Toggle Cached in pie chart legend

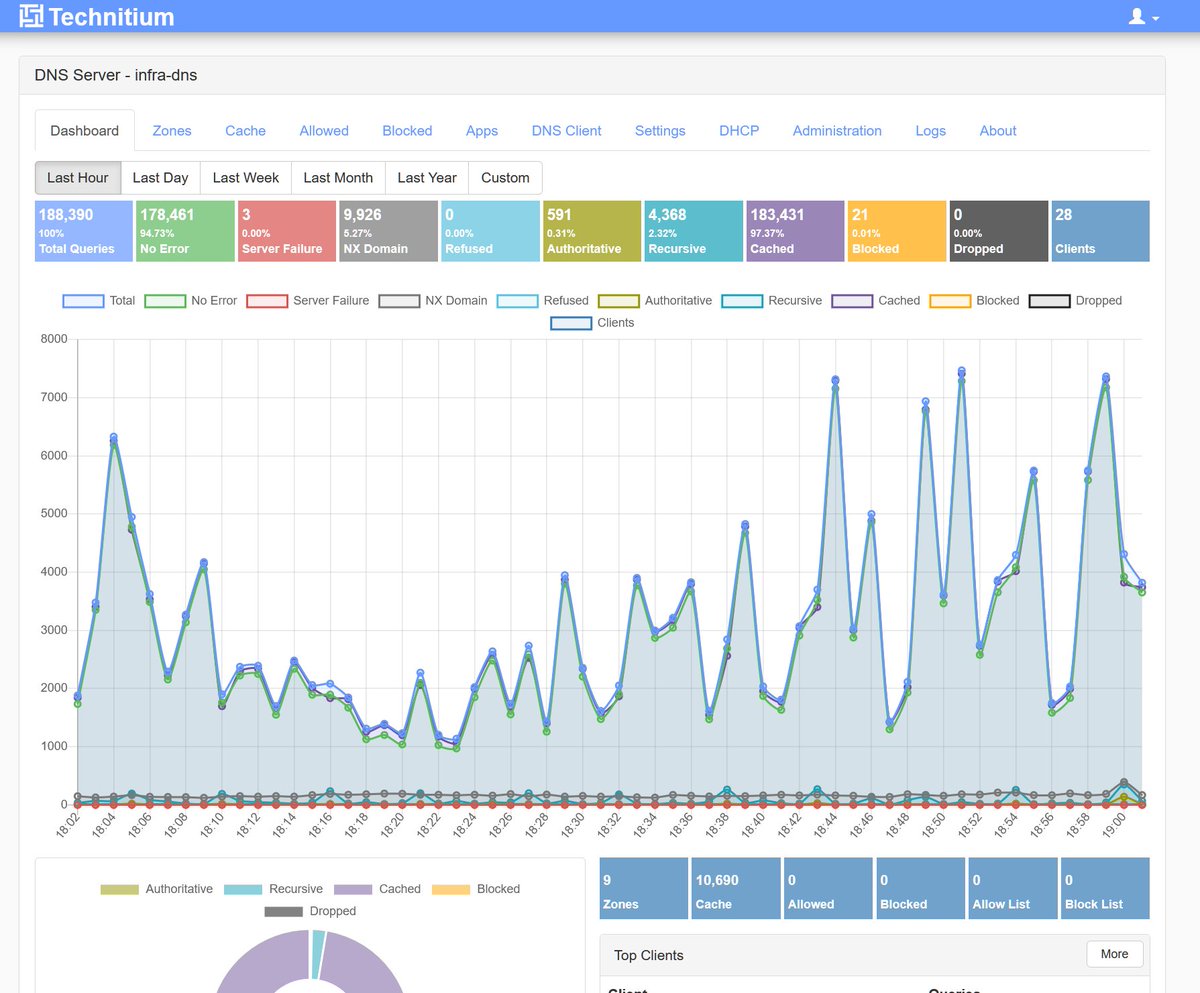coord(377,889)
